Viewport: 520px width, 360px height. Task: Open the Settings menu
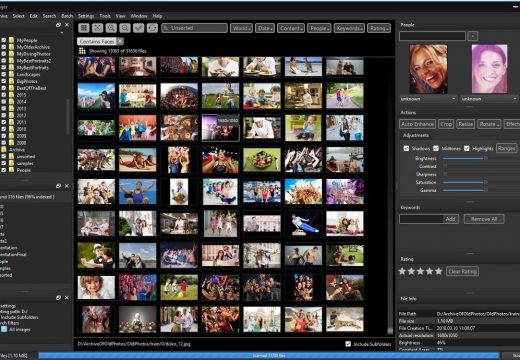tap(86, 16)
